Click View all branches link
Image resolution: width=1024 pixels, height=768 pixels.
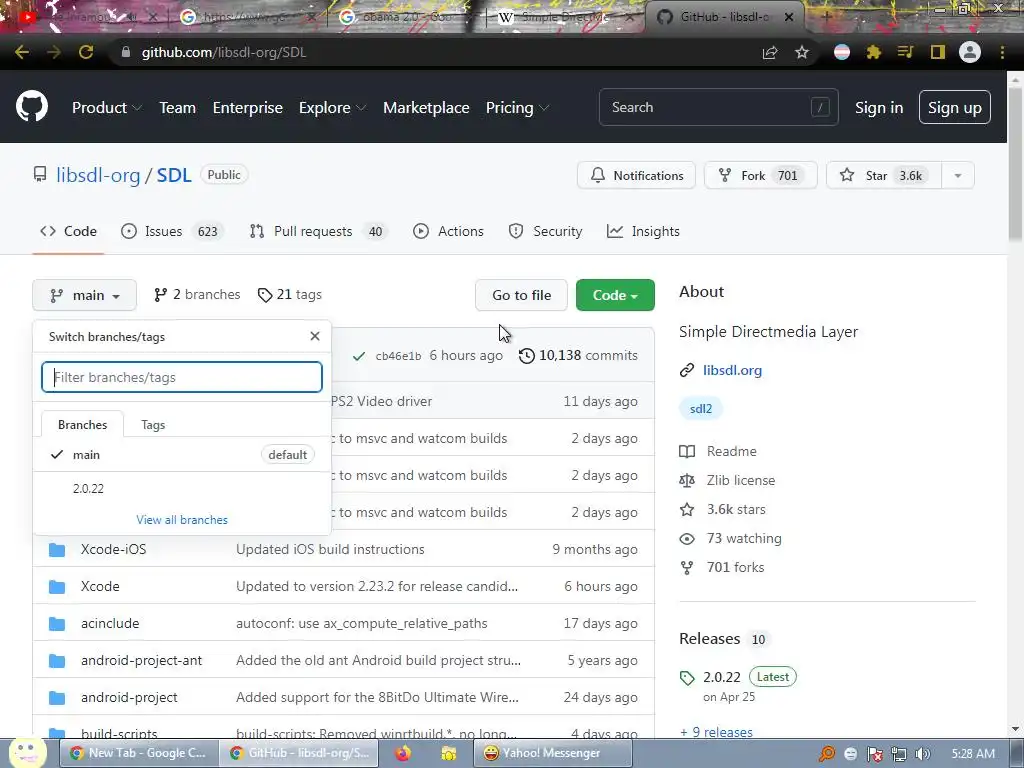coord(182,520)
